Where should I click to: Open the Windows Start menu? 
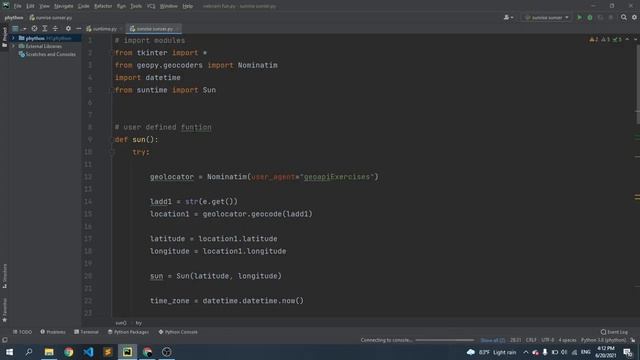pyautogui.click(x=9, y=352)
